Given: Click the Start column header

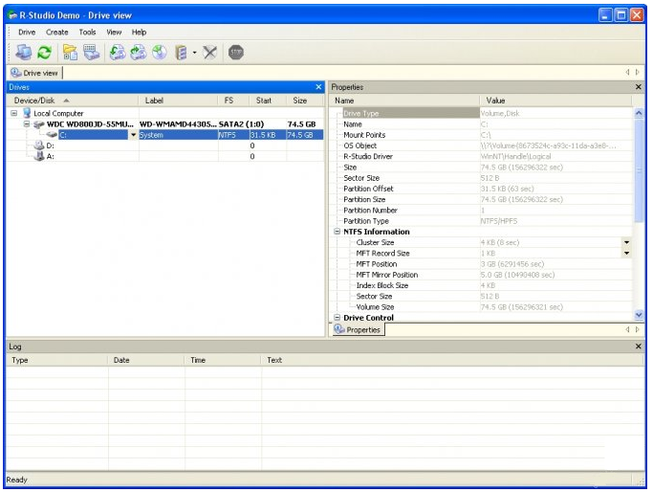Looking at the screenshot, I should 268,100.
